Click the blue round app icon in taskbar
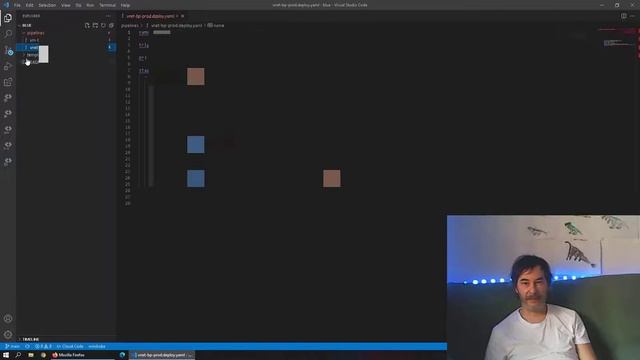 coord(122,355)
